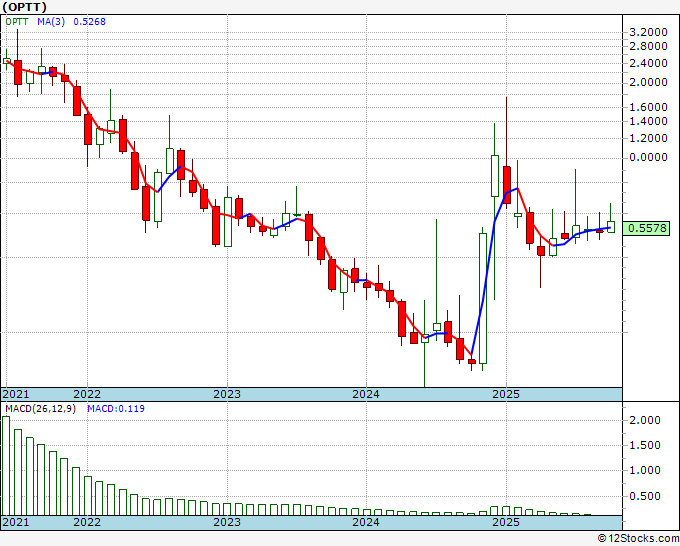Image resolution: width=680 pixels, height=546 pixels.
Task: Click the MACD(26,12,9) indicator label
Action: 41,408
